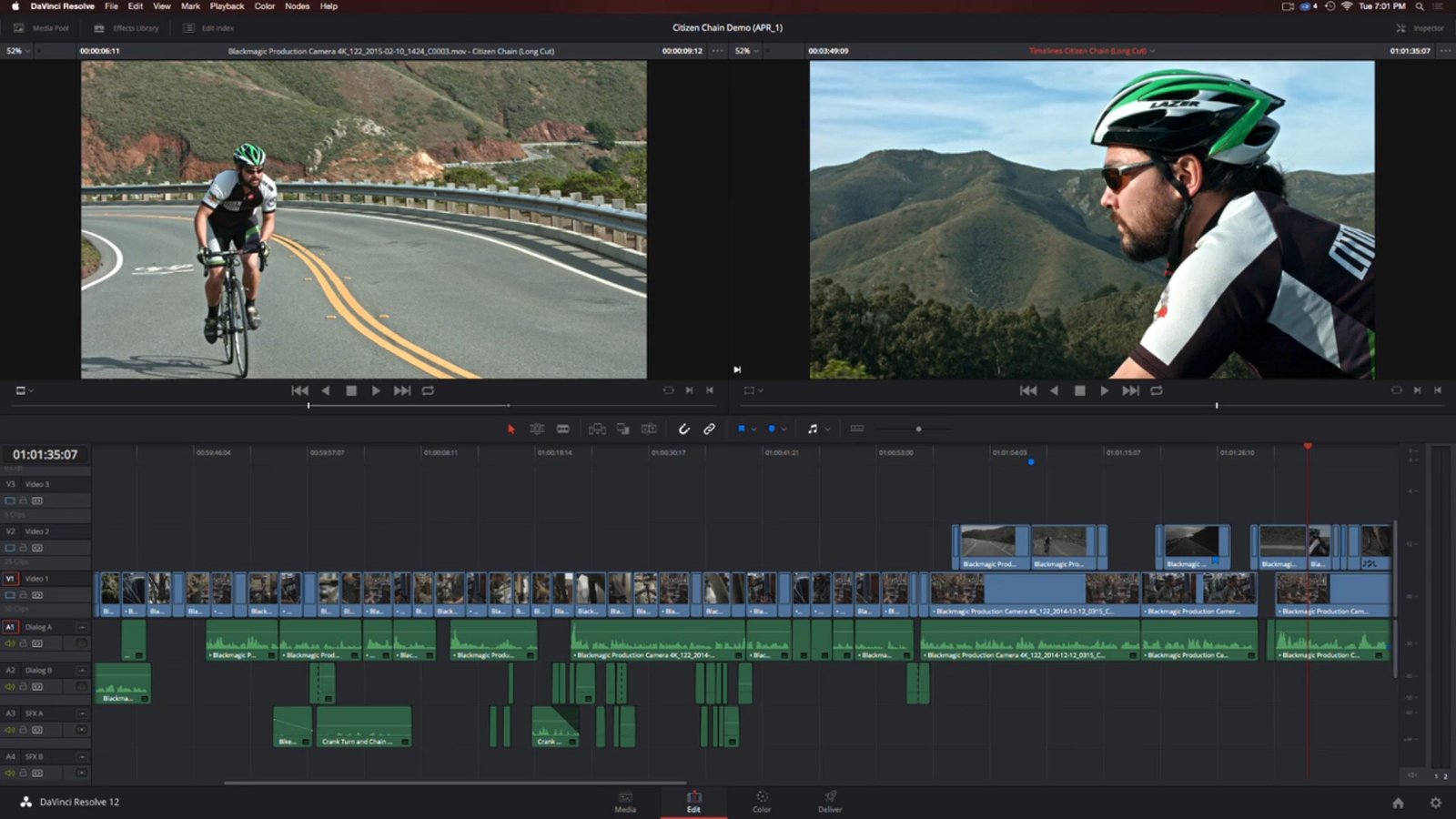Disable auto-select on the Video 2 track
Viewport: 1456px width, 819px height.
tap(38, 548)
